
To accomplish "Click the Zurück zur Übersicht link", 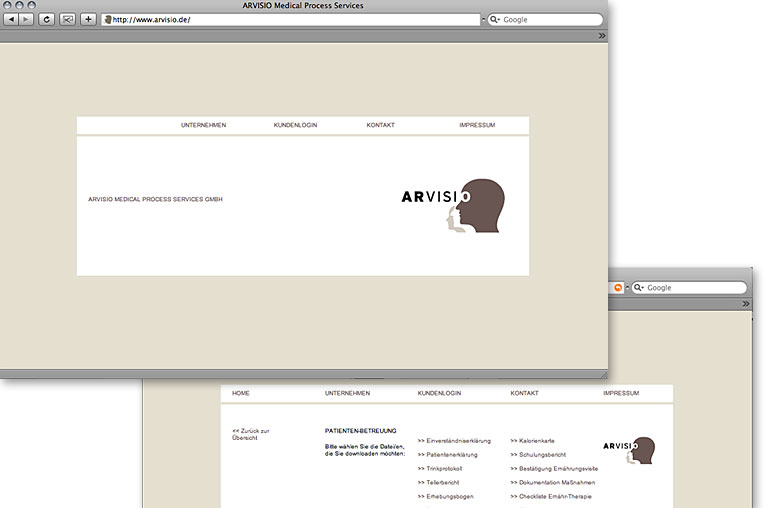I will pyautogui.click(x=250, y=434).
